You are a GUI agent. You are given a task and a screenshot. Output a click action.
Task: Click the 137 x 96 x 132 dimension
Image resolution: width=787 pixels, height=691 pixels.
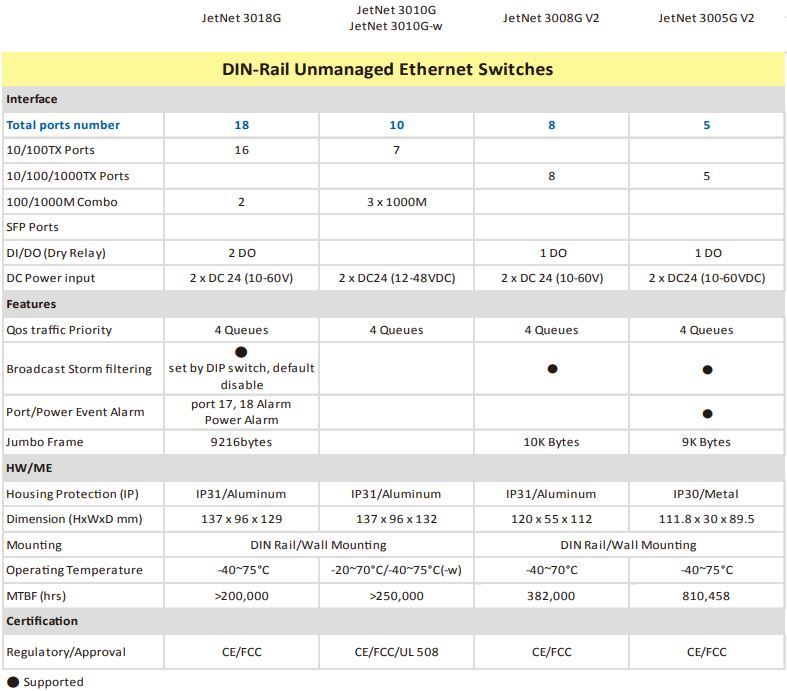(x=397, y=519)
